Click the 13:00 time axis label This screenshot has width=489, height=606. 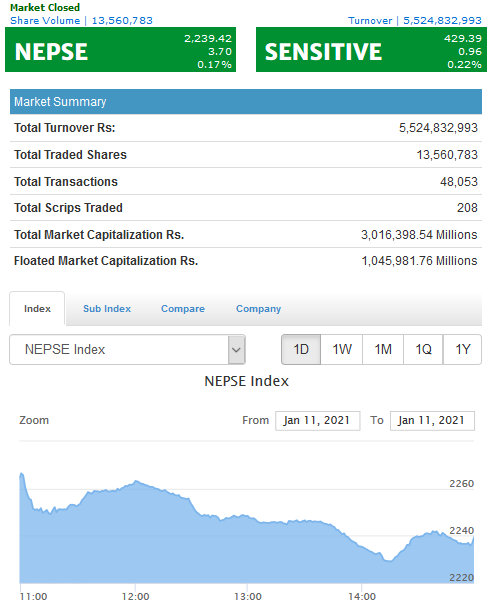coord(248,597)
